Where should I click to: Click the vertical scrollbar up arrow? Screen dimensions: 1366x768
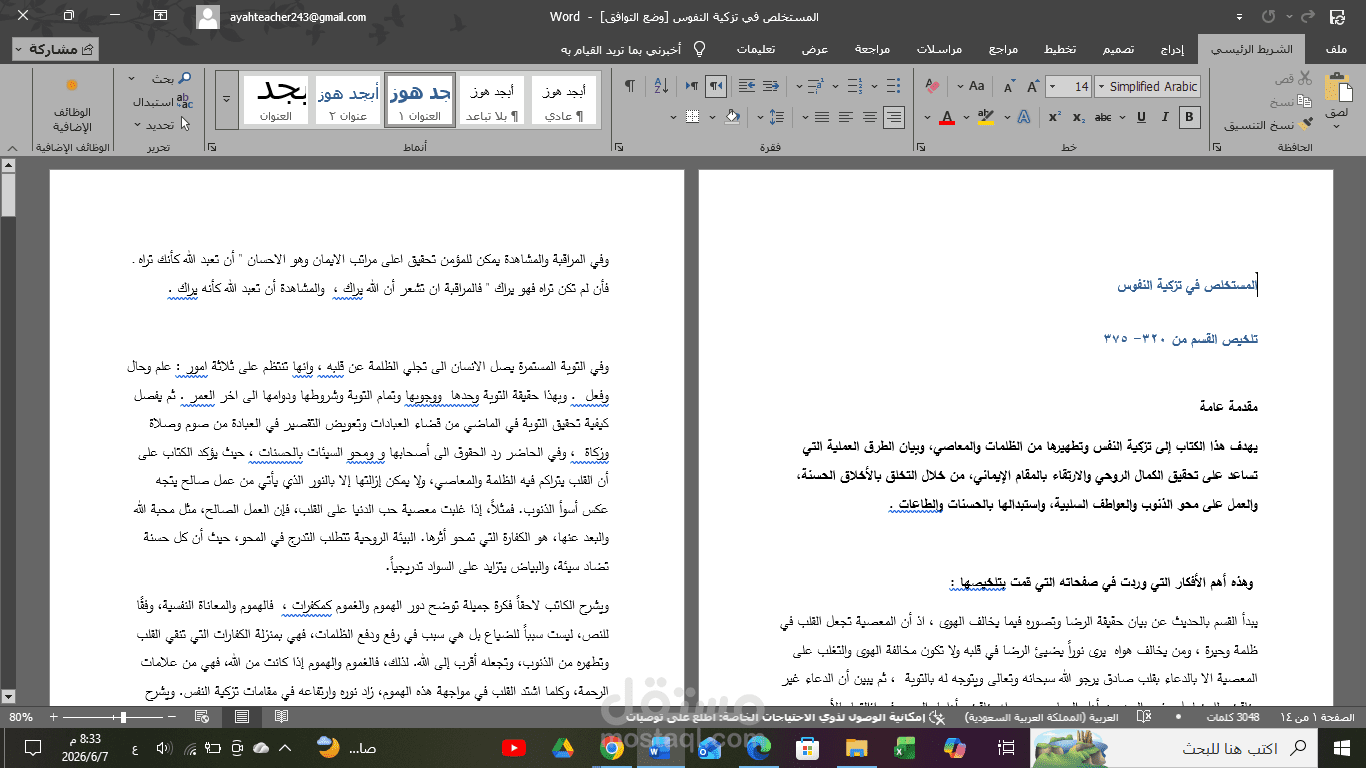click(x=9, y=165)
